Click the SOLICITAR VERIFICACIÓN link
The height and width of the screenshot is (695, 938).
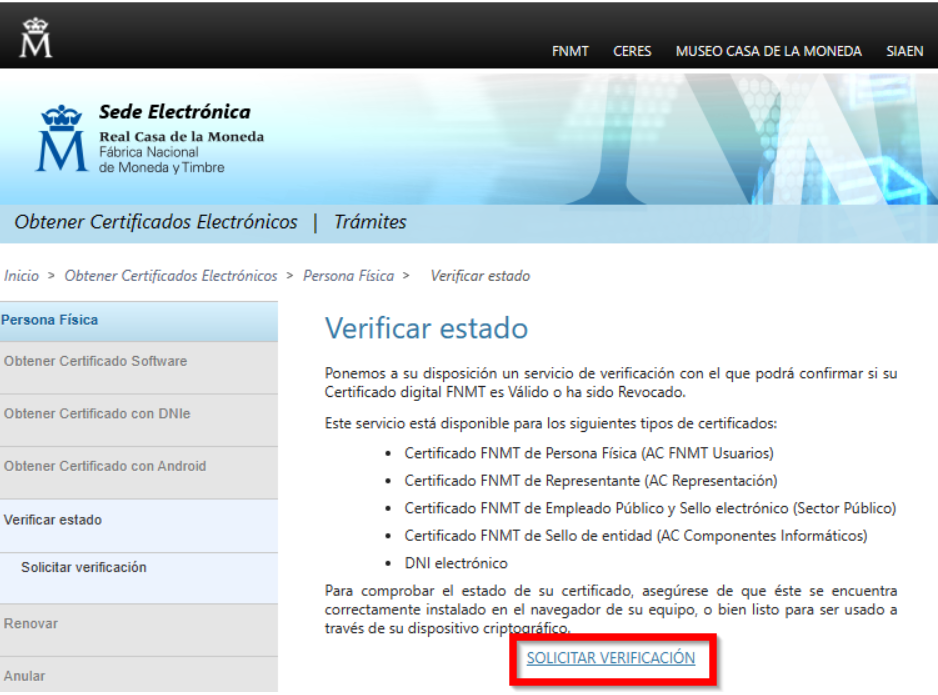coord(610,658)
